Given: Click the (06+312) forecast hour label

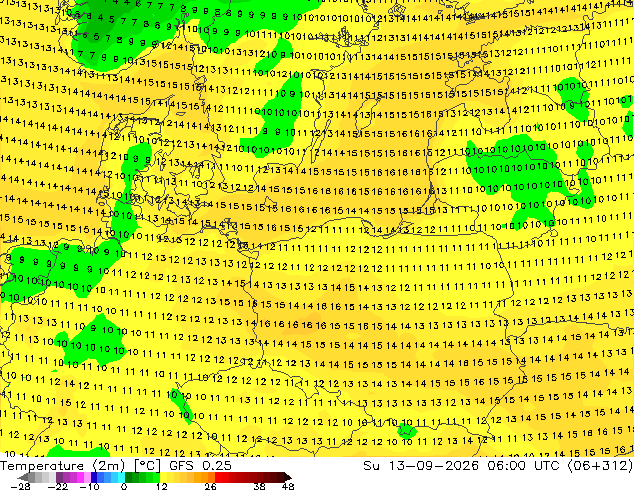Looking at the screenshot, I should click(x=600, y=466).
